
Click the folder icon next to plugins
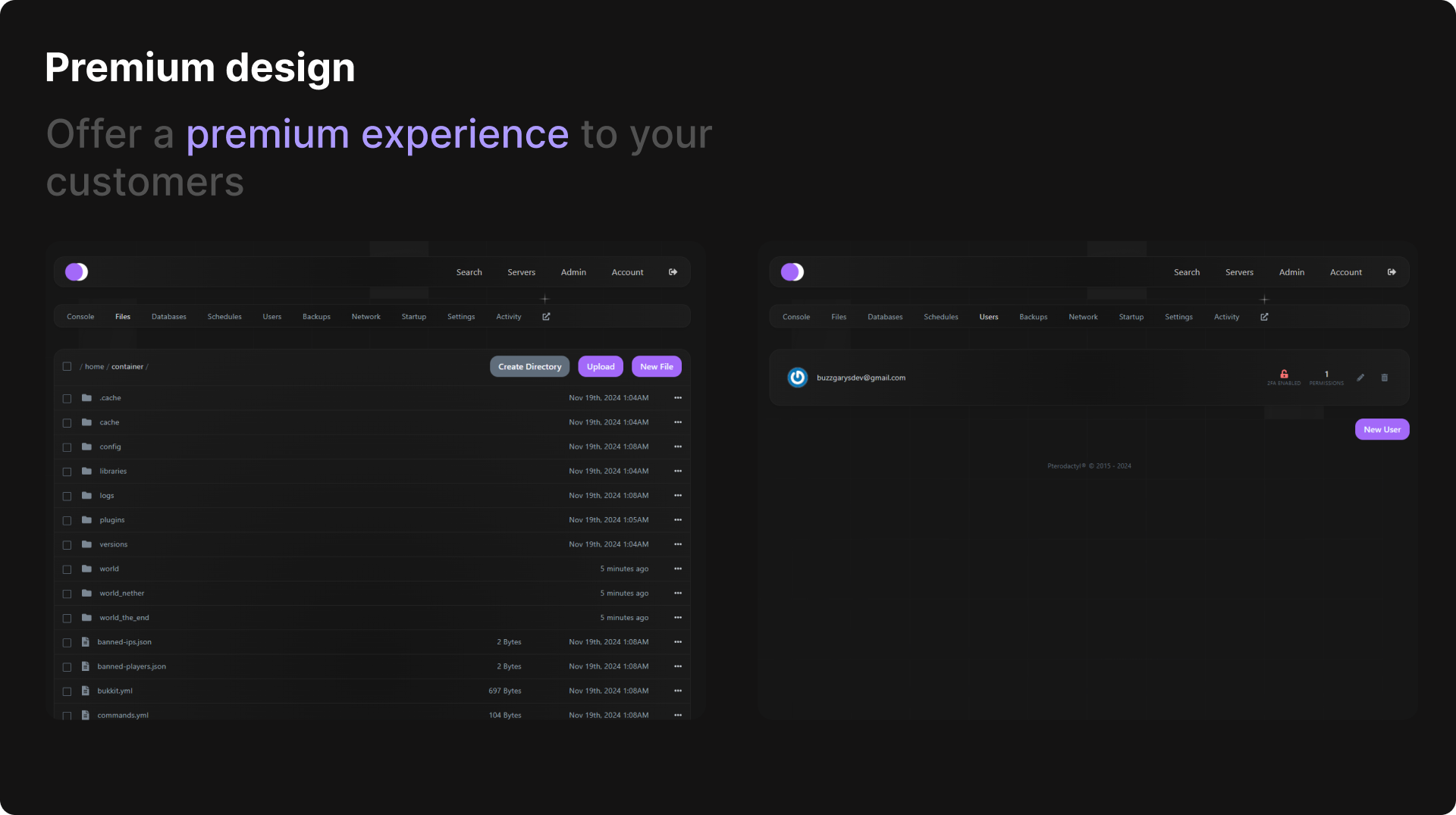[86, 520]
